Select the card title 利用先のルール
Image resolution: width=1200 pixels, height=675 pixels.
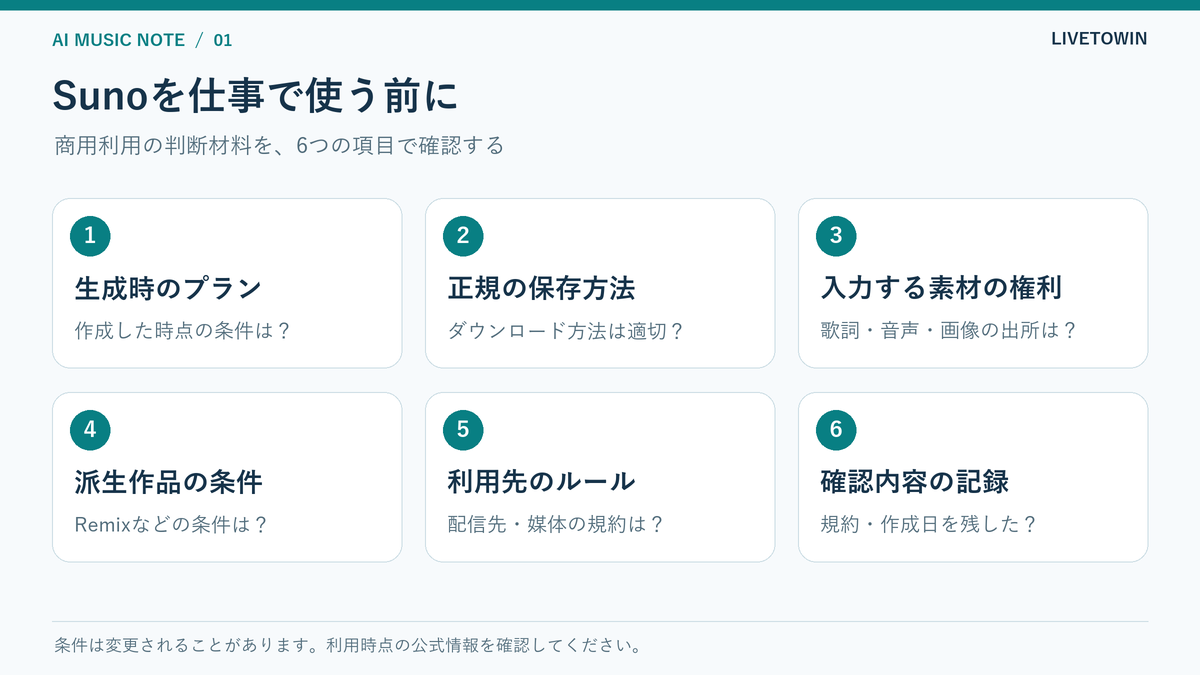point(541,482)
